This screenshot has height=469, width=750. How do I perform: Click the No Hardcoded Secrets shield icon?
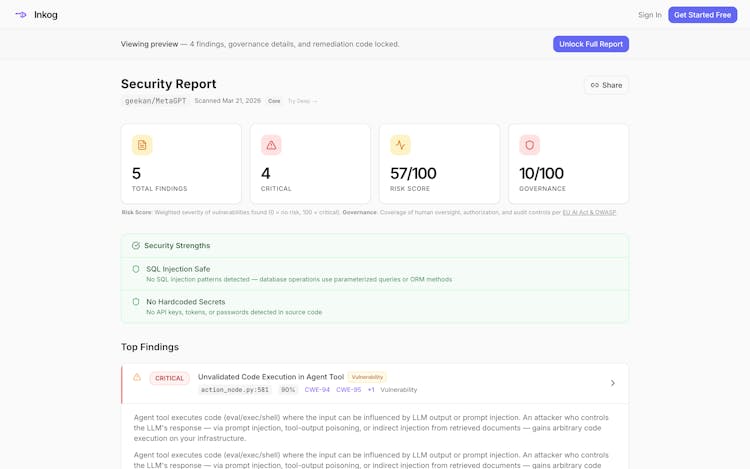coord(136,302)
